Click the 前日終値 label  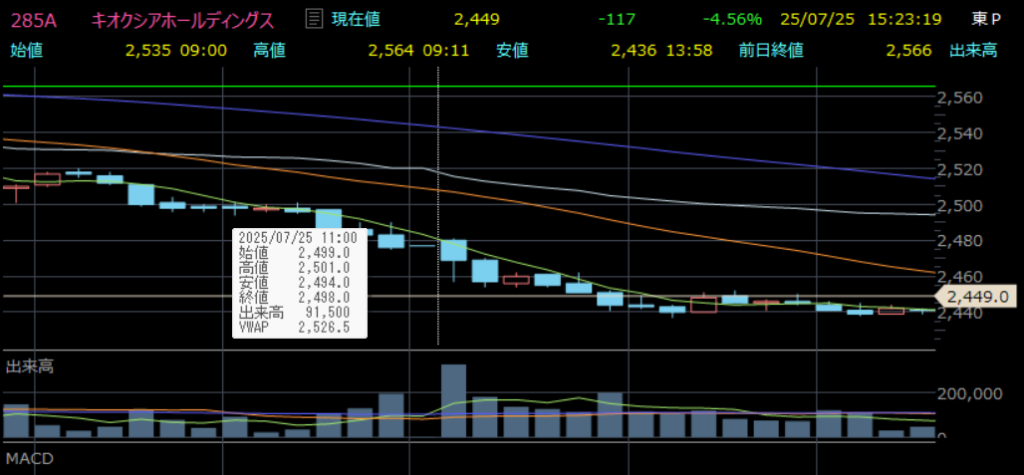click(x=771, y=51)
